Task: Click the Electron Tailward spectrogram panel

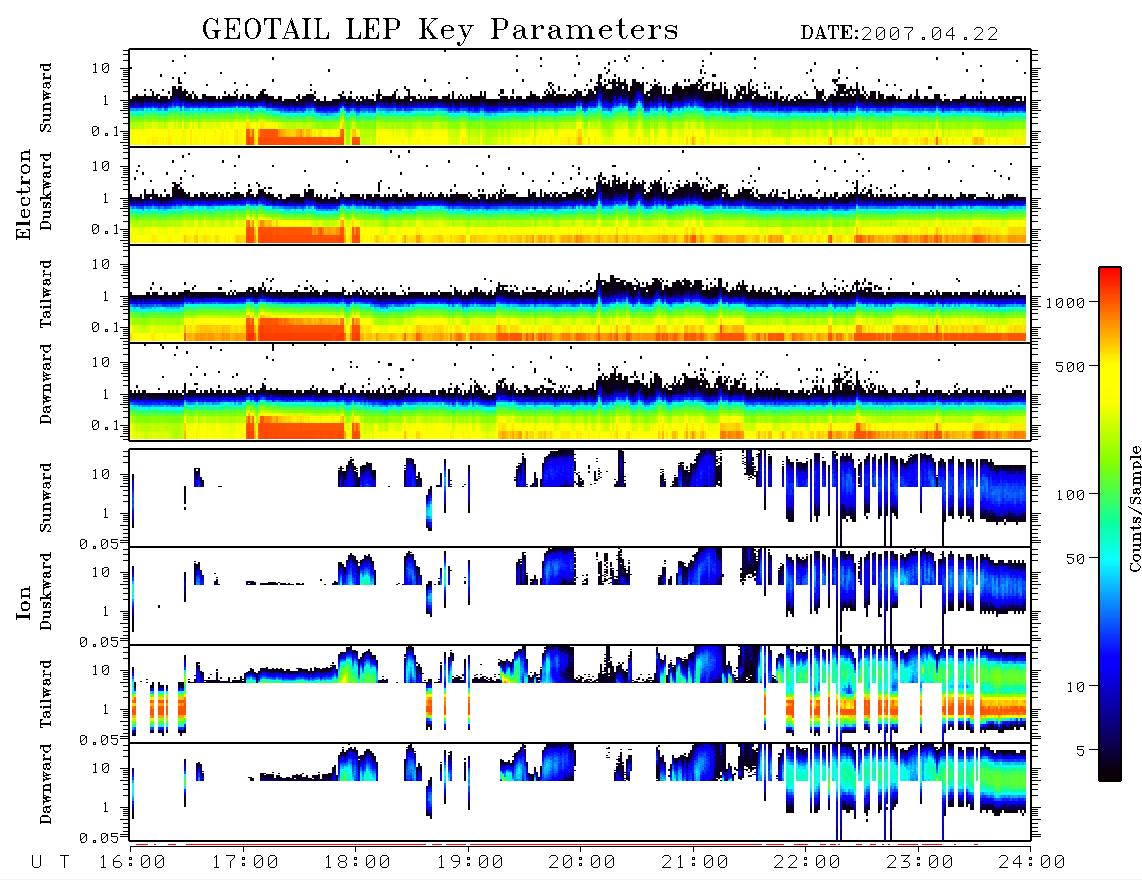Action: coord(580,294)
